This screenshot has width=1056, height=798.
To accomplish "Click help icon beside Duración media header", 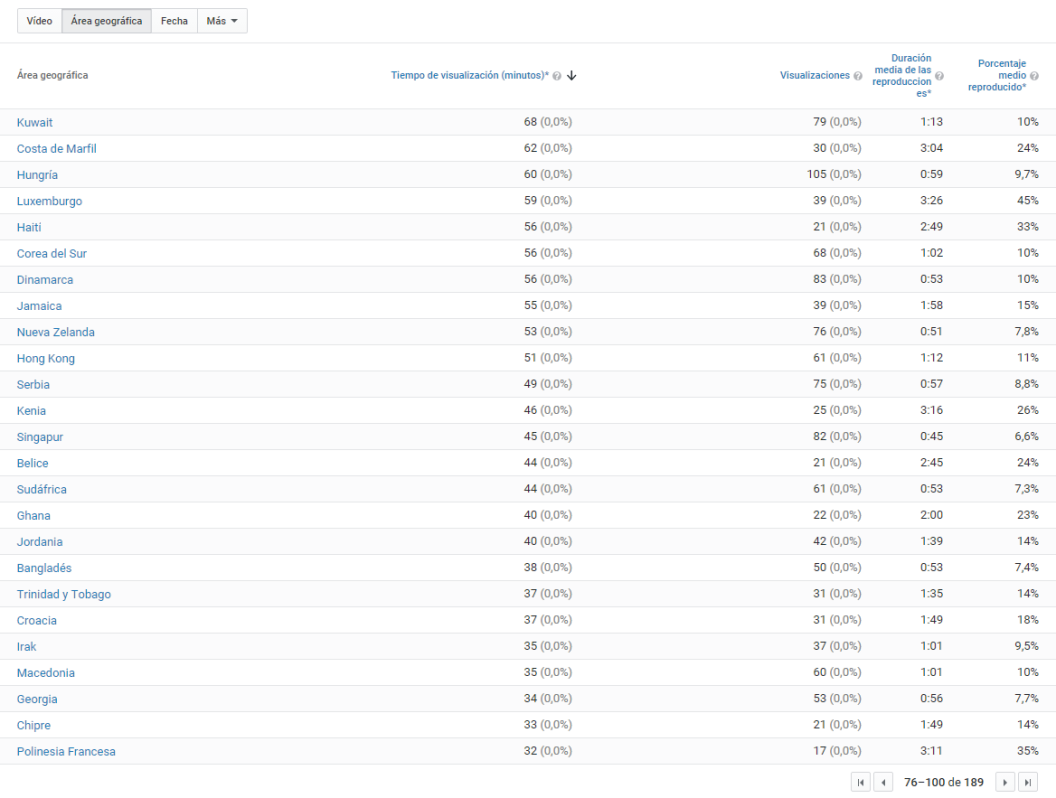I will click(x=938, y=76).
